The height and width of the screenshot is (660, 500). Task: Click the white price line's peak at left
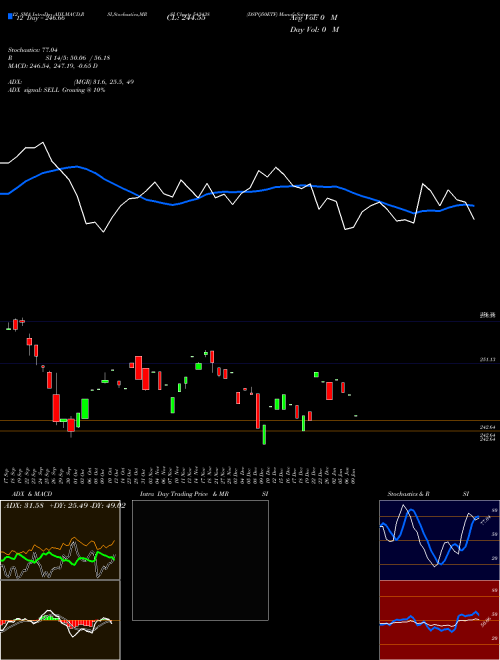42,143
